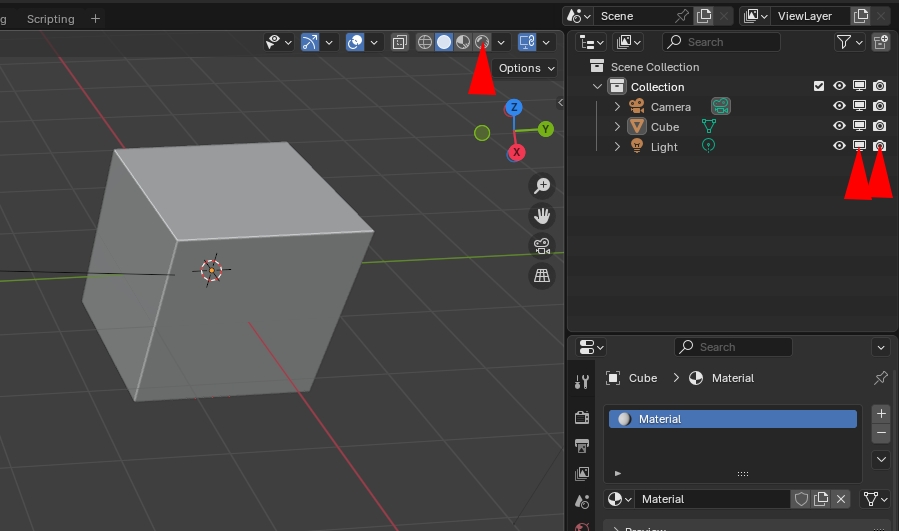Expand the Cube tree item
Viewport: 899px width, 531px height.
coord(617,127)
